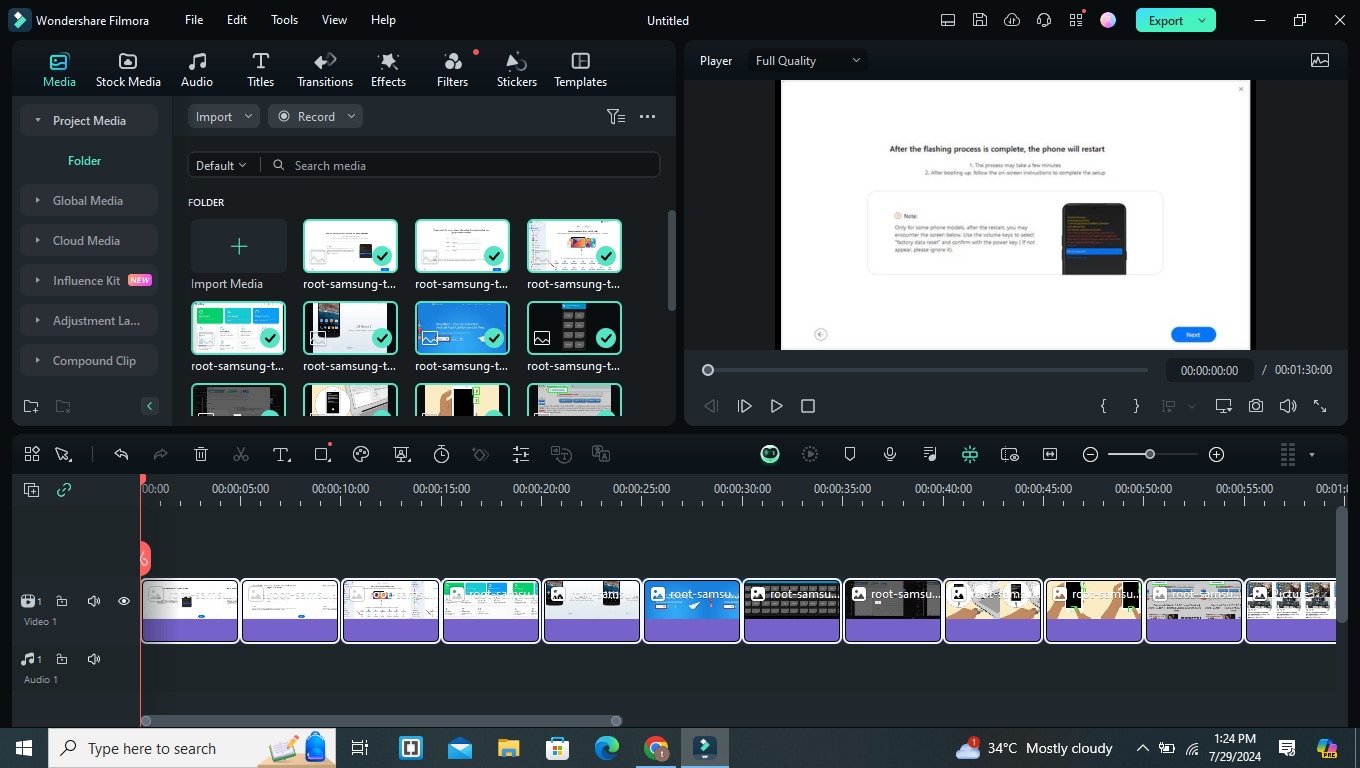Mark in point with left brace
Image resolution: width=1360 pixels, height=768 pixels.
coord(1104,406)
